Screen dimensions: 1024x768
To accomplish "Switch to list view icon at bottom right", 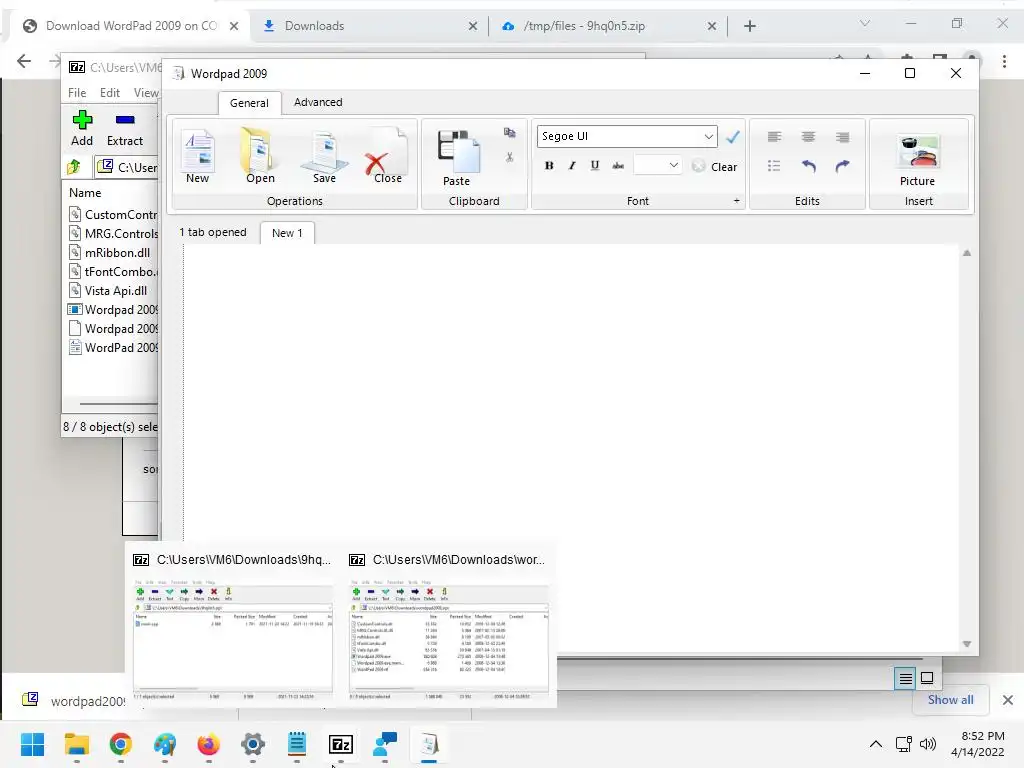I will [x=905, y=679].
